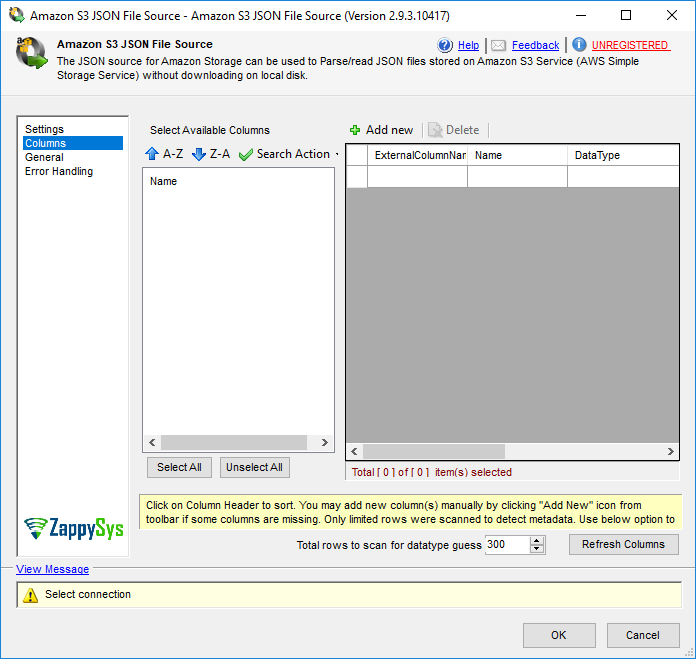This screenshot has width=696, height=659.
Task: Click left arrow of grid horizontal scrollbar
Action: tap(354, 452)
